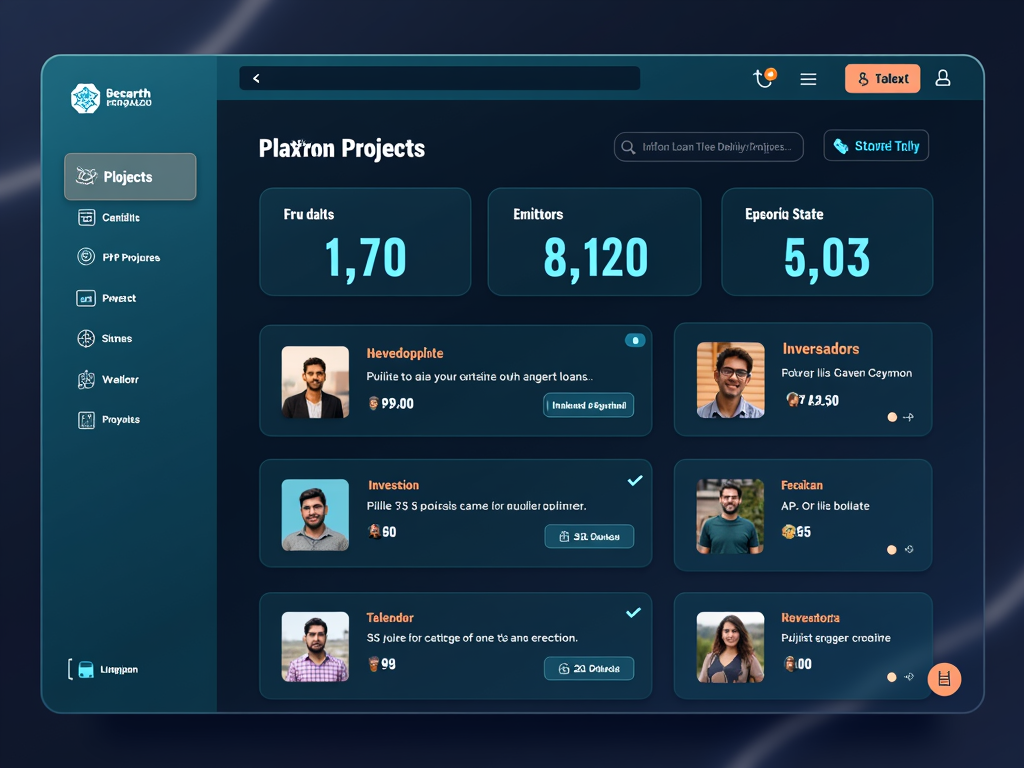Image resolution: width=1024 pixels, height=768 pixels.
Task: Click the icon beside 99 in Talendor
Action: coord(374,664)
